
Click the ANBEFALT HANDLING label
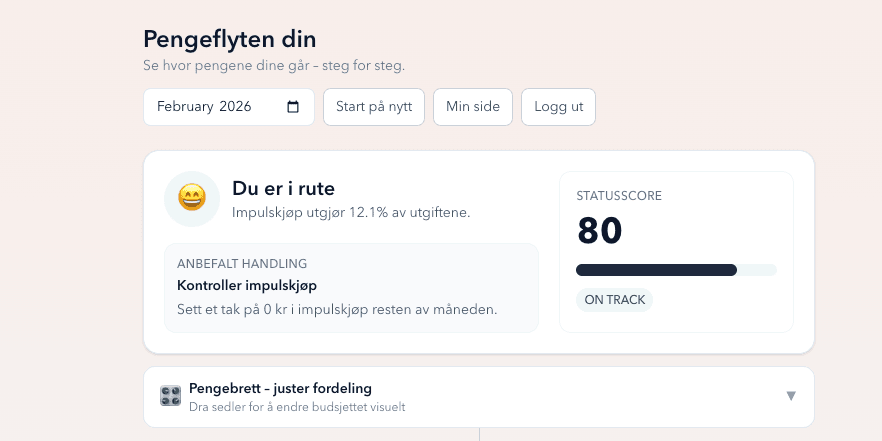tap(242, 264)
